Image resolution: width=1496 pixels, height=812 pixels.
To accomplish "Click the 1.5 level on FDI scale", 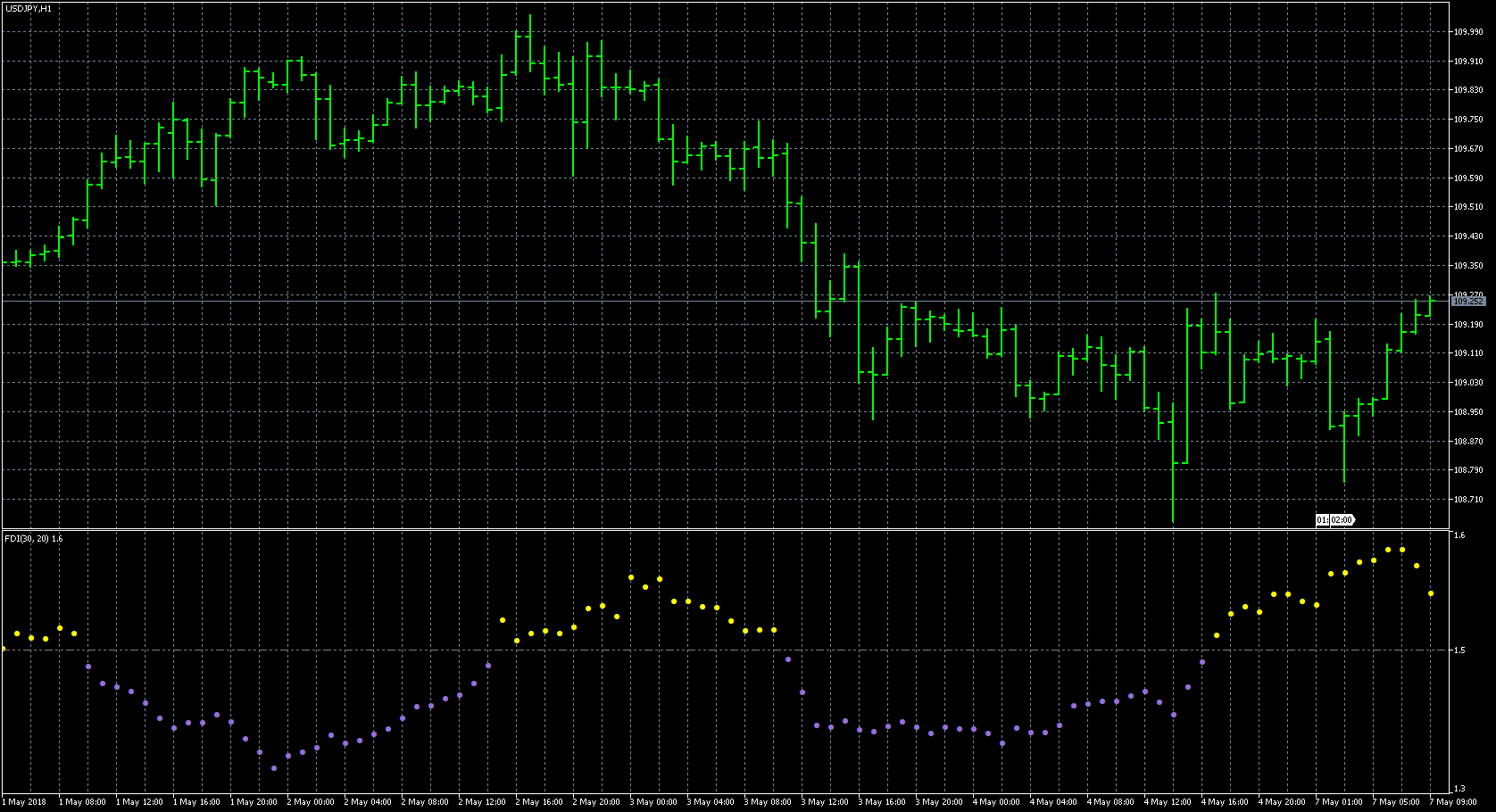I will [1459, 650].
